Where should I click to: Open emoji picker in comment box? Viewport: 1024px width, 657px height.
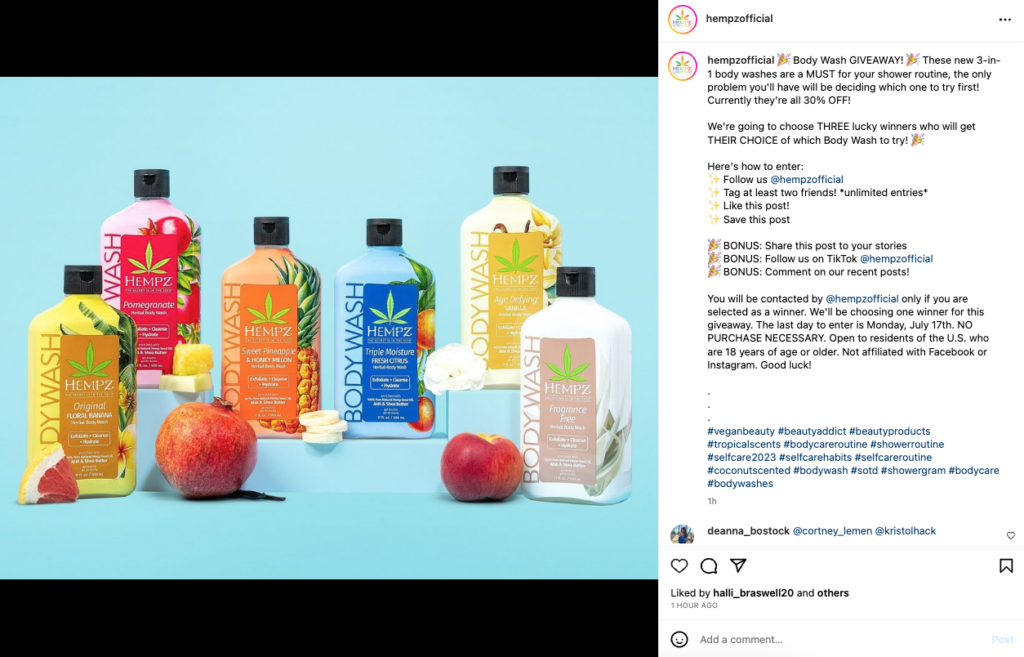[679, 639]
